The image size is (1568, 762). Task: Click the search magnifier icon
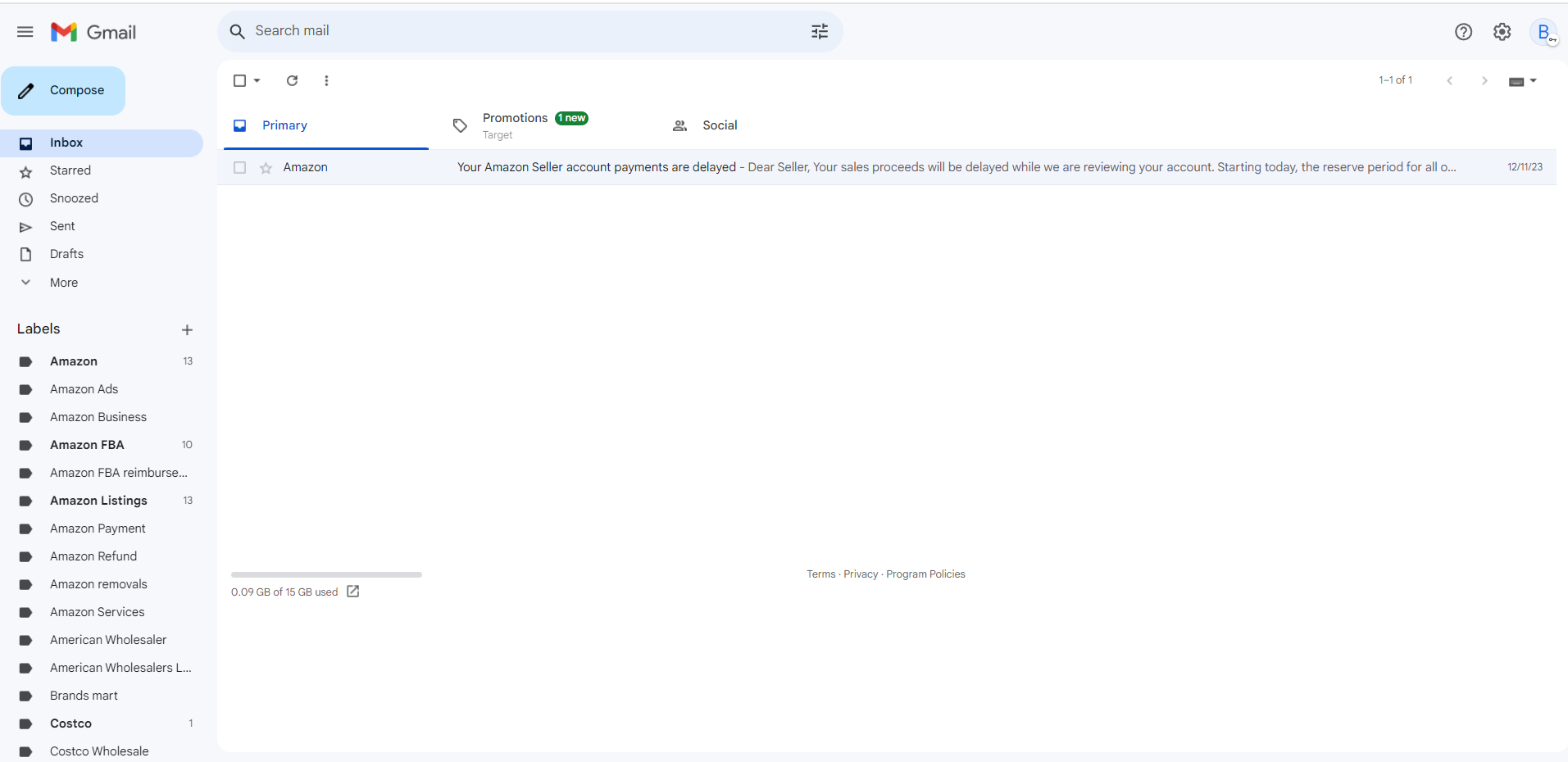(x=237, y=31)
